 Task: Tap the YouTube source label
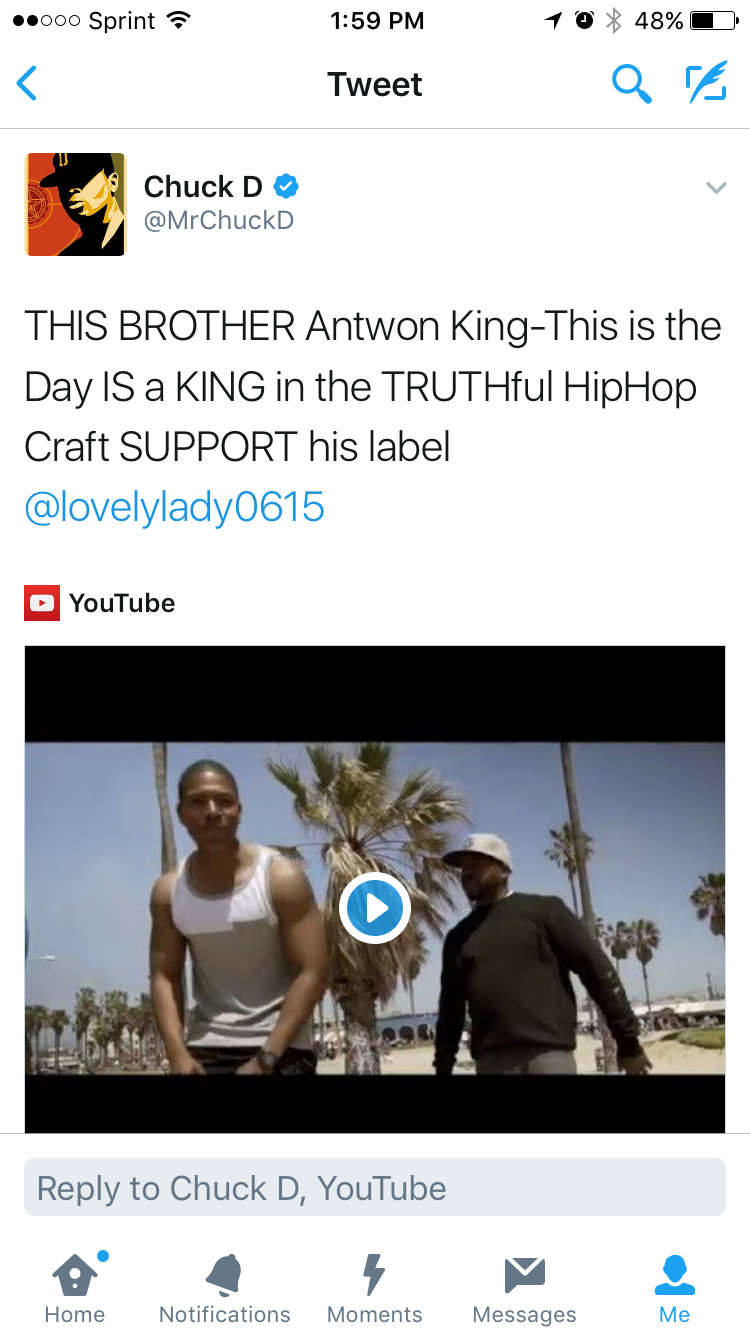coord(122,603)
